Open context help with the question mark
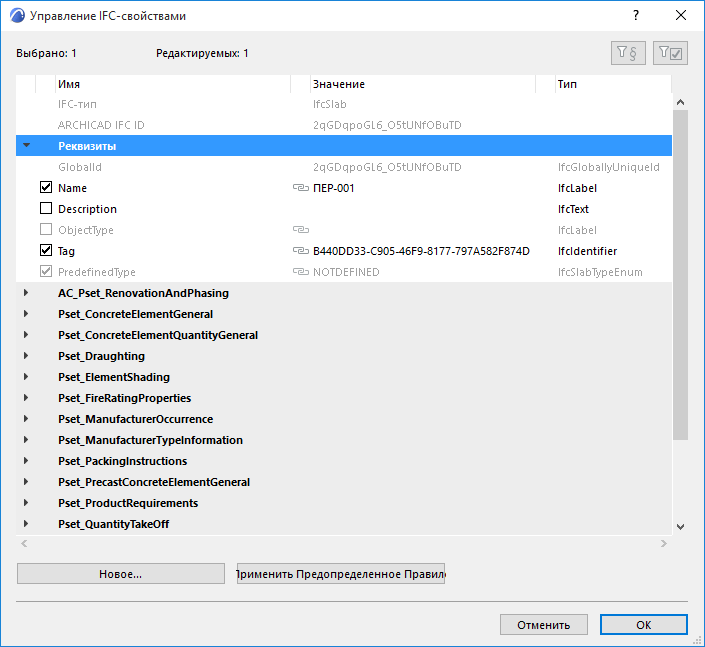The width and height of the screenshot is (705, 647). click(636, 16)
